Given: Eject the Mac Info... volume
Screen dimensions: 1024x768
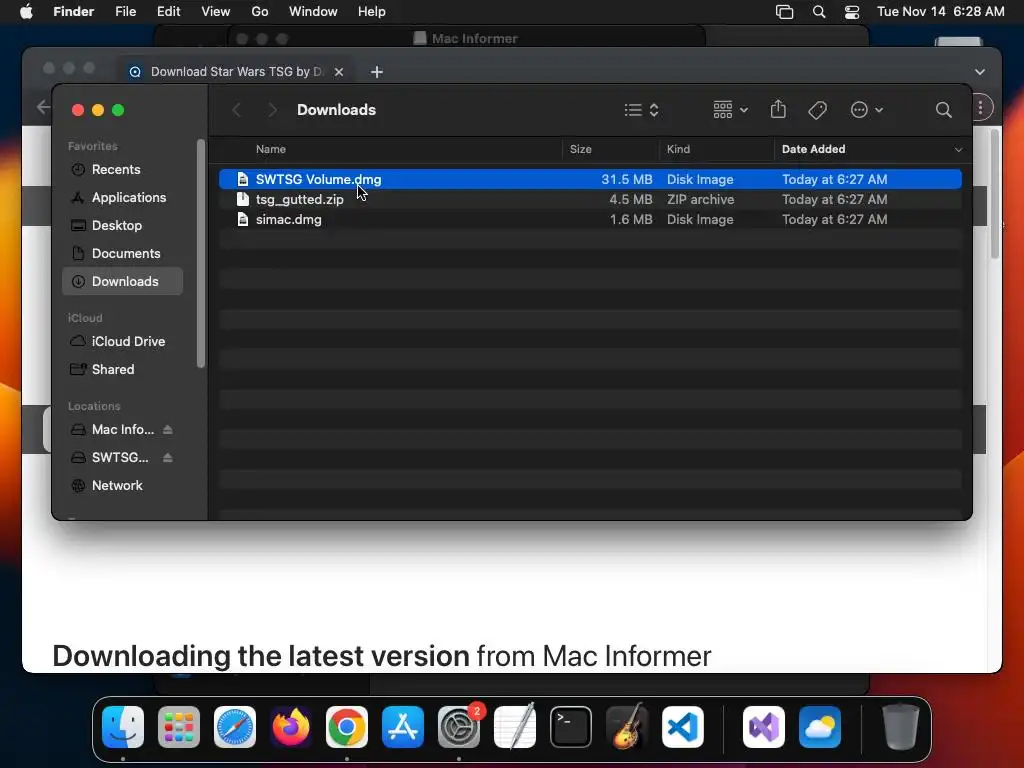Looking at the screenshot, I should point(168,430).
